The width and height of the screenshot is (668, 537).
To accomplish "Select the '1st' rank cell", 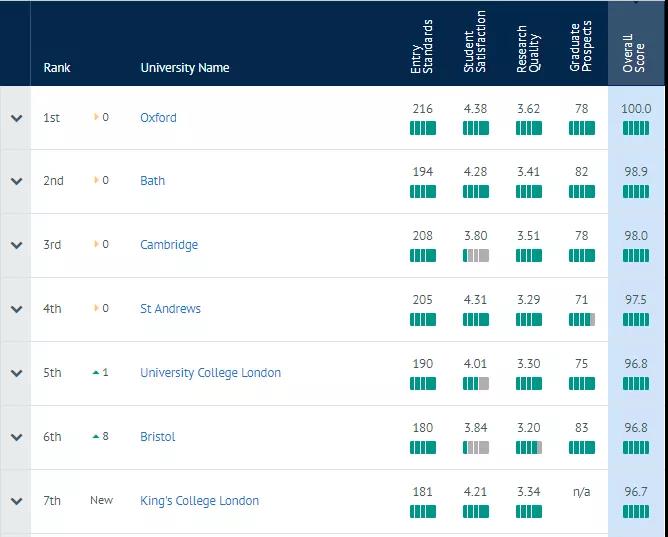I will click(x=51, y=118).
